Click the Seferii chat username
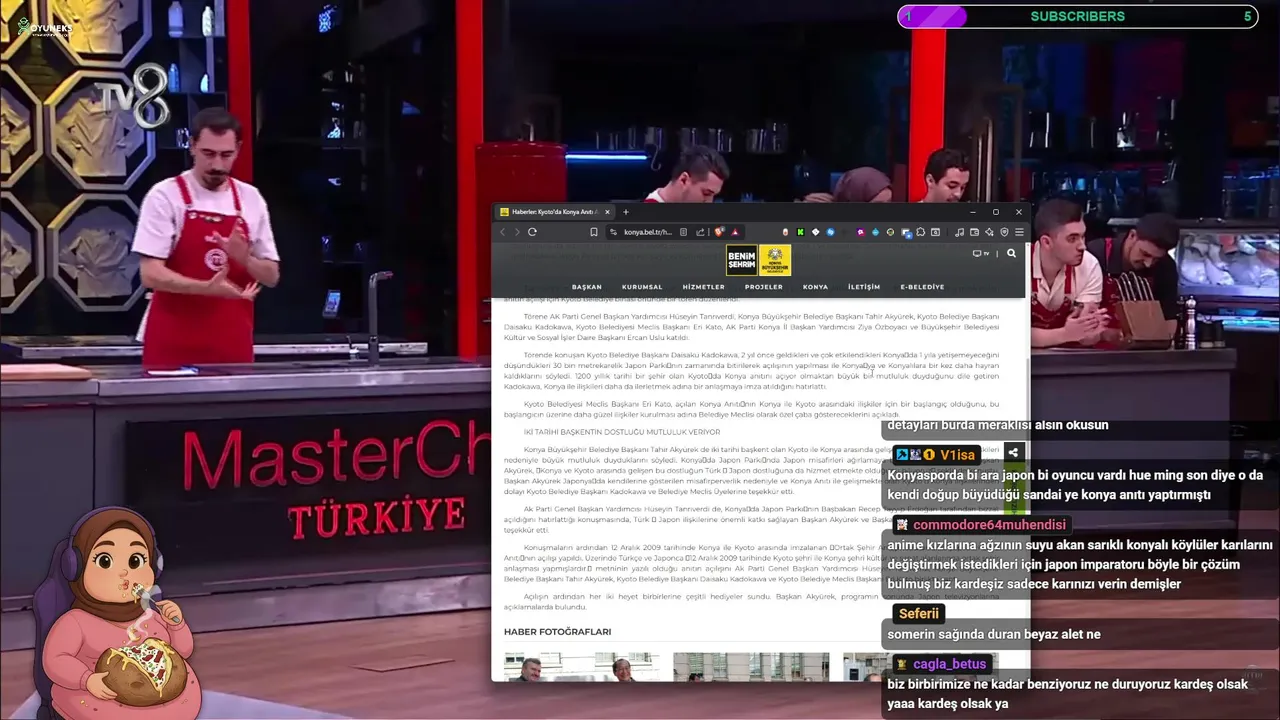The height and width of the screenshot is (720, 1280). (x=918, y=614)
